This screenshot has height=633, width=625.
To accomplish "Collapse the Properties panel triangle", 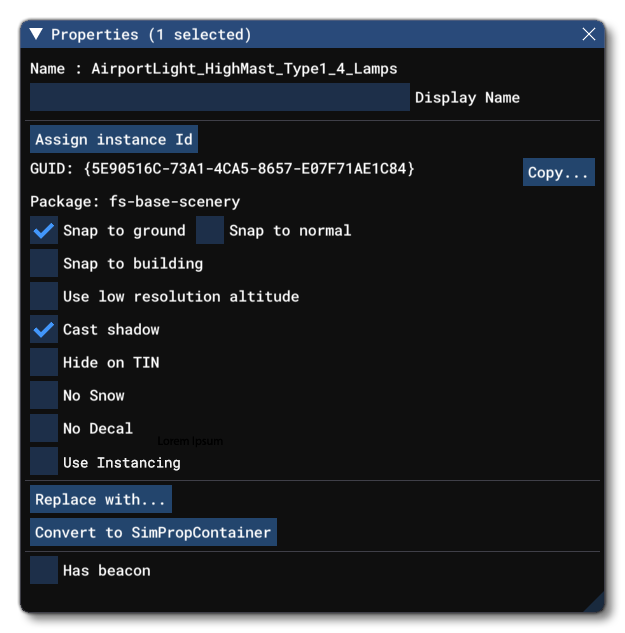I will 36,34.
